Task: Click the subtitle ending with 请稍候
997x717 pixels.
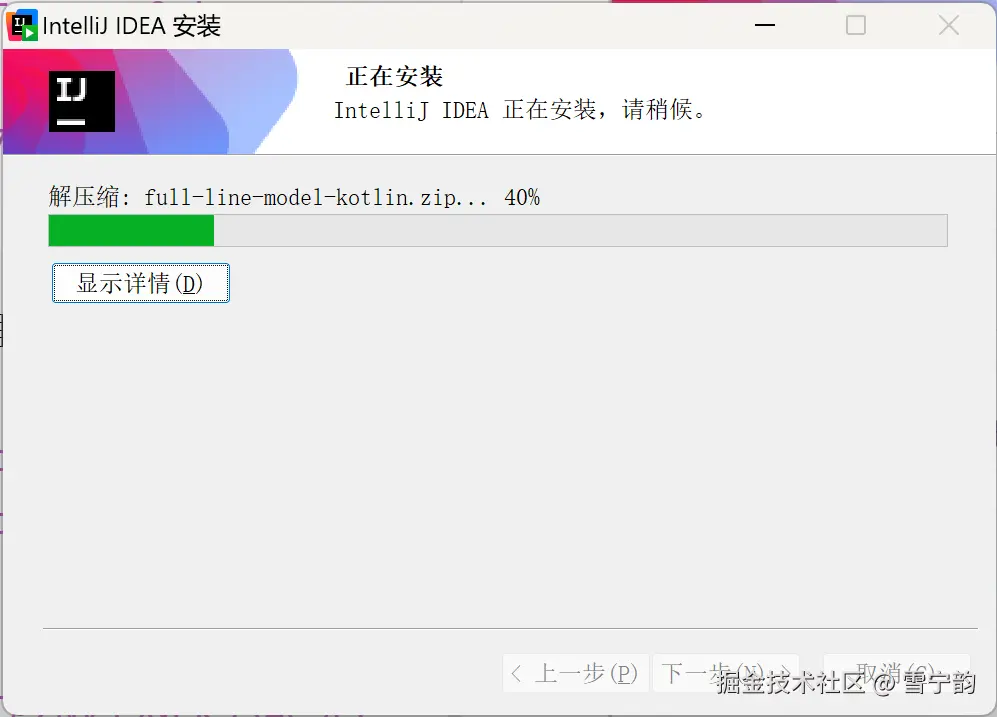Action: tap(520, 110)
